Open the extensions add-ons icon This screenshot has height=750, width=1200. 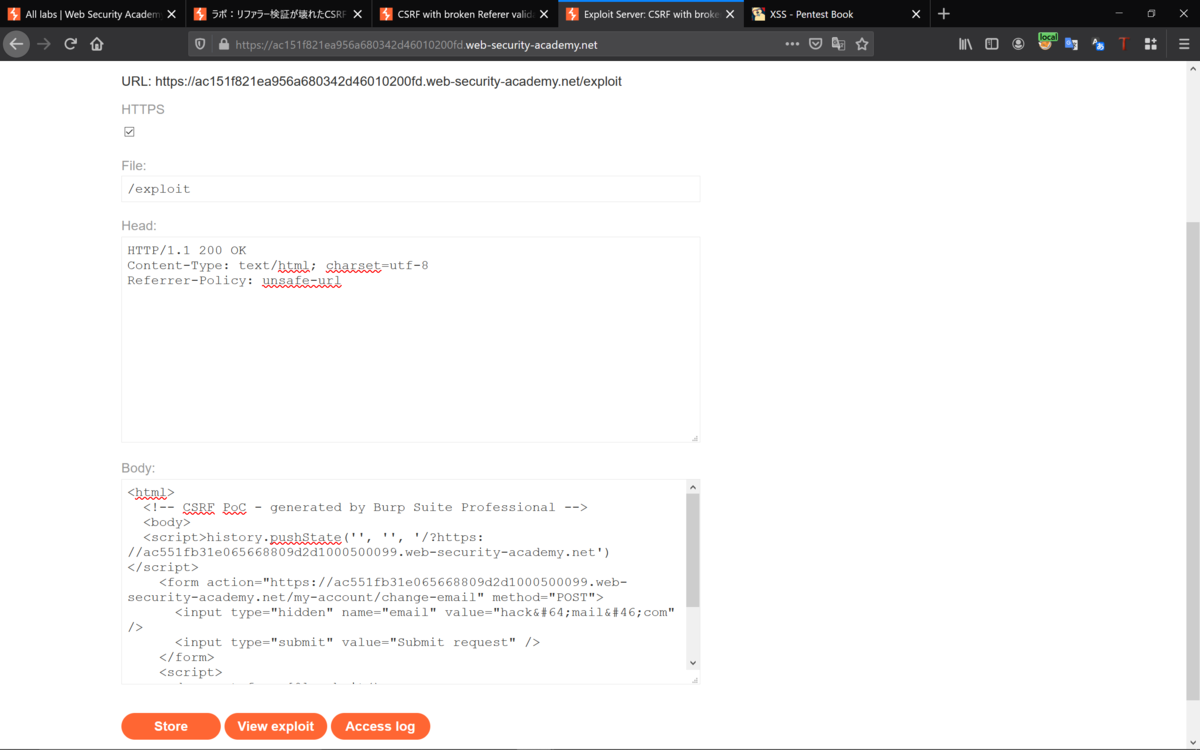(x=1150, y=44)
